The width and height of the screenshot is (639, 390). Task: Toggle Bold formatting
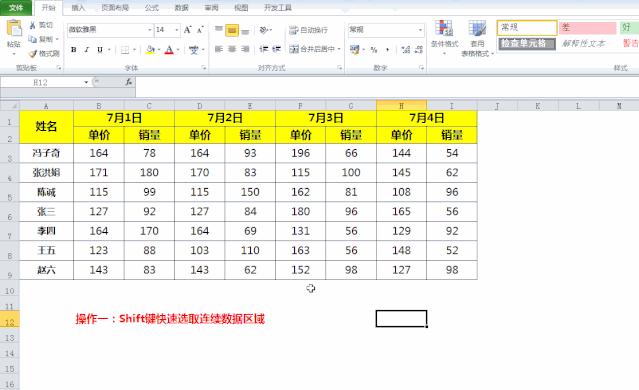[x=74, y=50]
